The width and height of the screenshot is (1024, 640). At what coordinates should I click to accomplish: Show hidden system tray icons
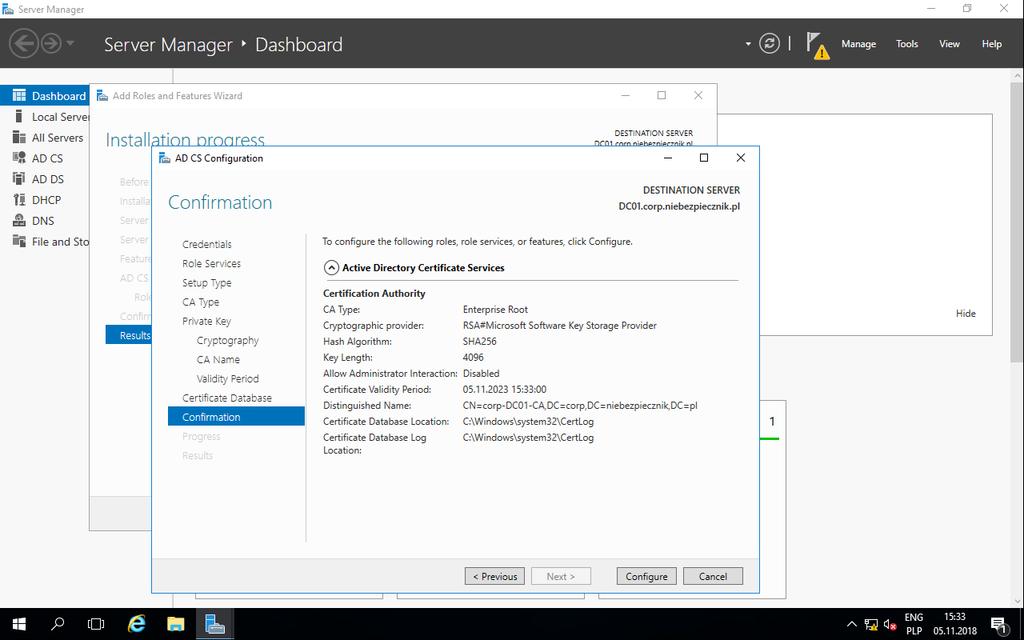click(852, 624)
